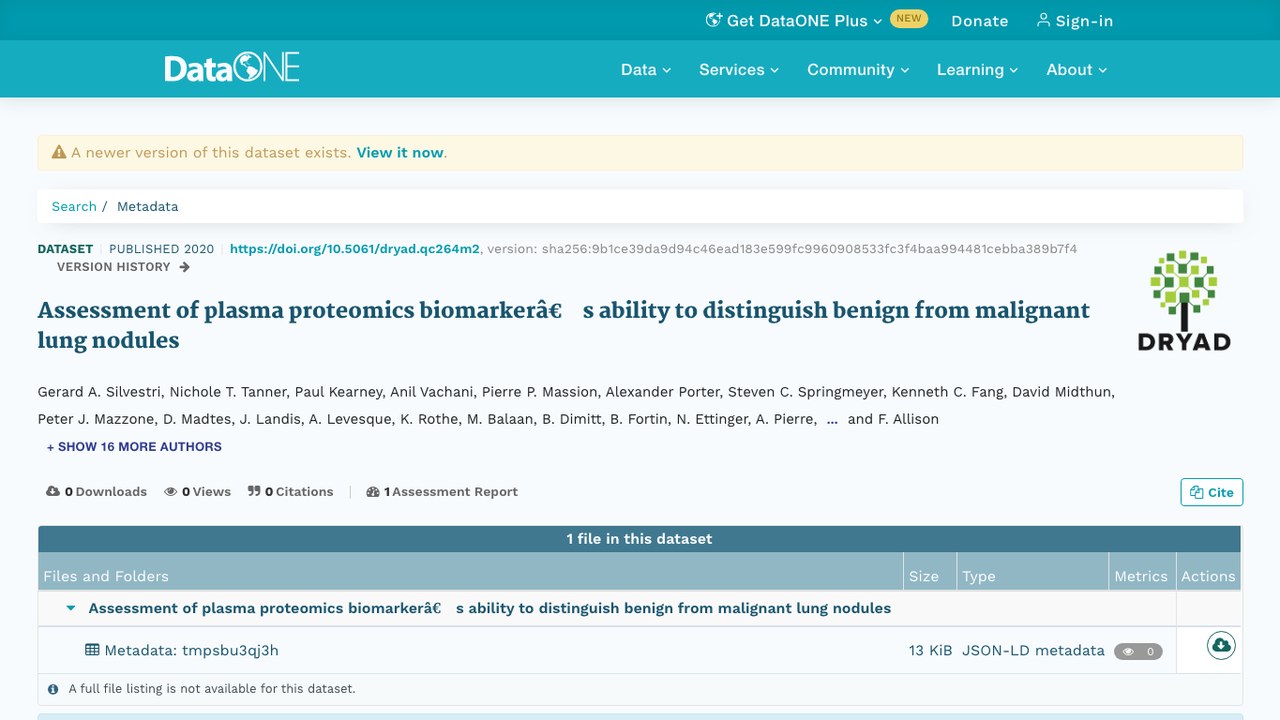The height and width of the screenshot is (720, 1280).
Task: Click the Dryad tree logo
Action: pyautogui.click(x=1184, y=300)
